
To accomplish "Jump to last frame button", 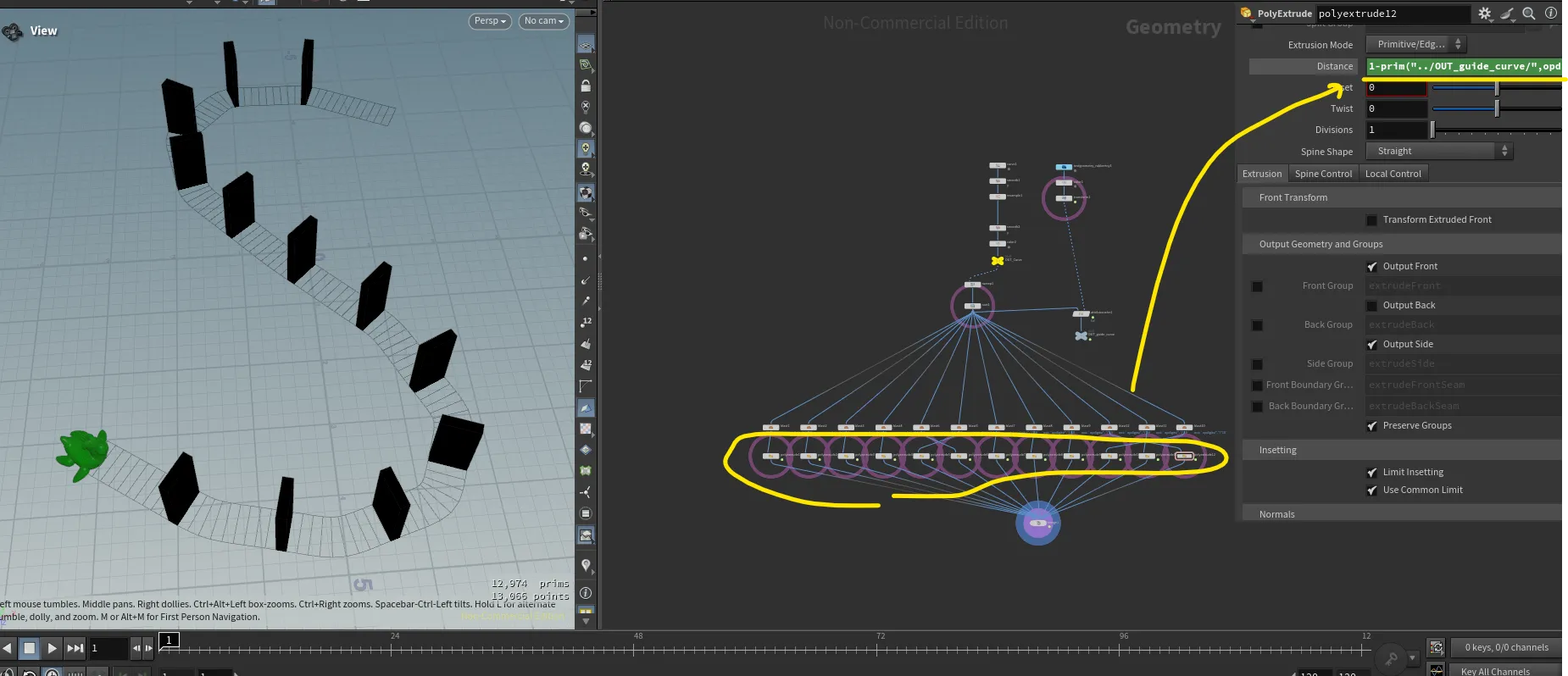I will pos(75,648).
